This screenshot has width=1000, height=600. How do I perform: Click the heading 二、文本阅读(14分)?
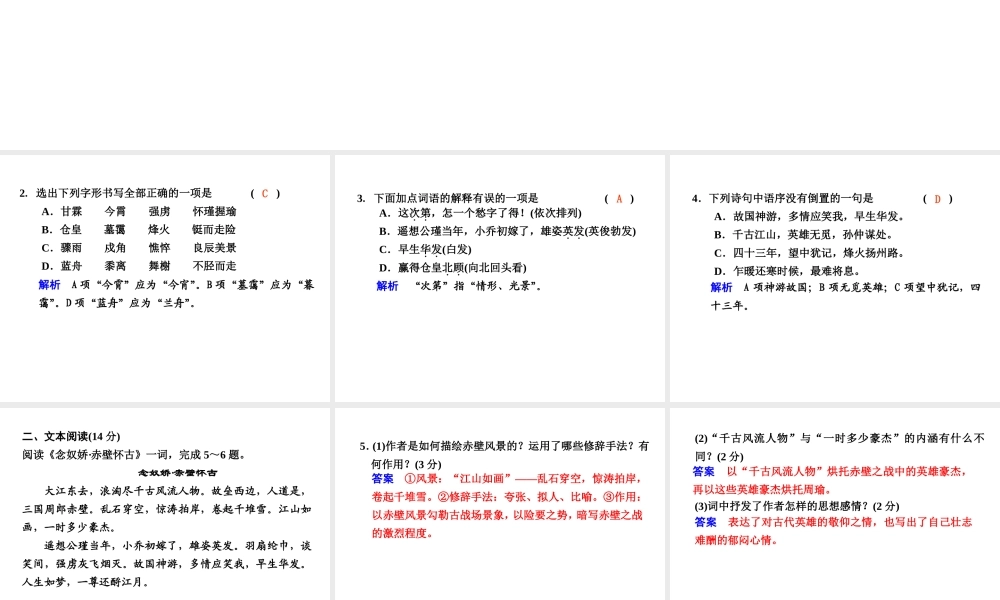pos(71,437)
